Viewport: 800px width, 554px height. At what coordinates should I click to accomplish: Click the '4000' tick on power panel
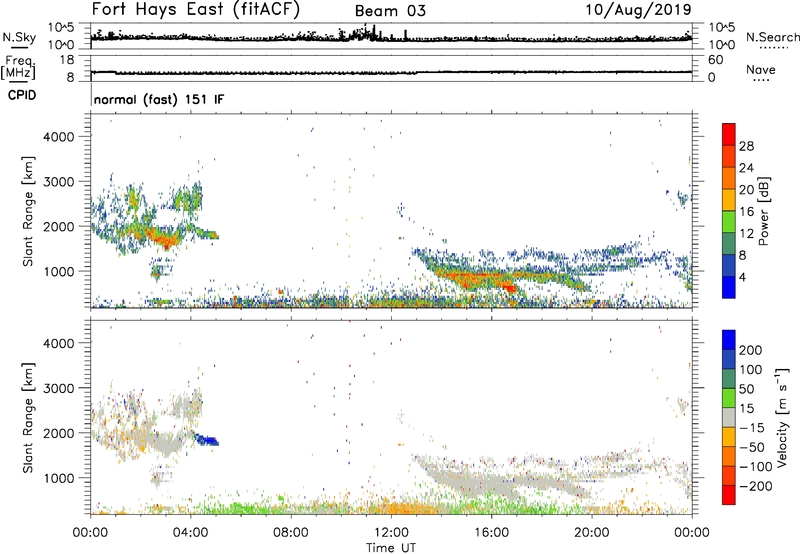point(59,137)
